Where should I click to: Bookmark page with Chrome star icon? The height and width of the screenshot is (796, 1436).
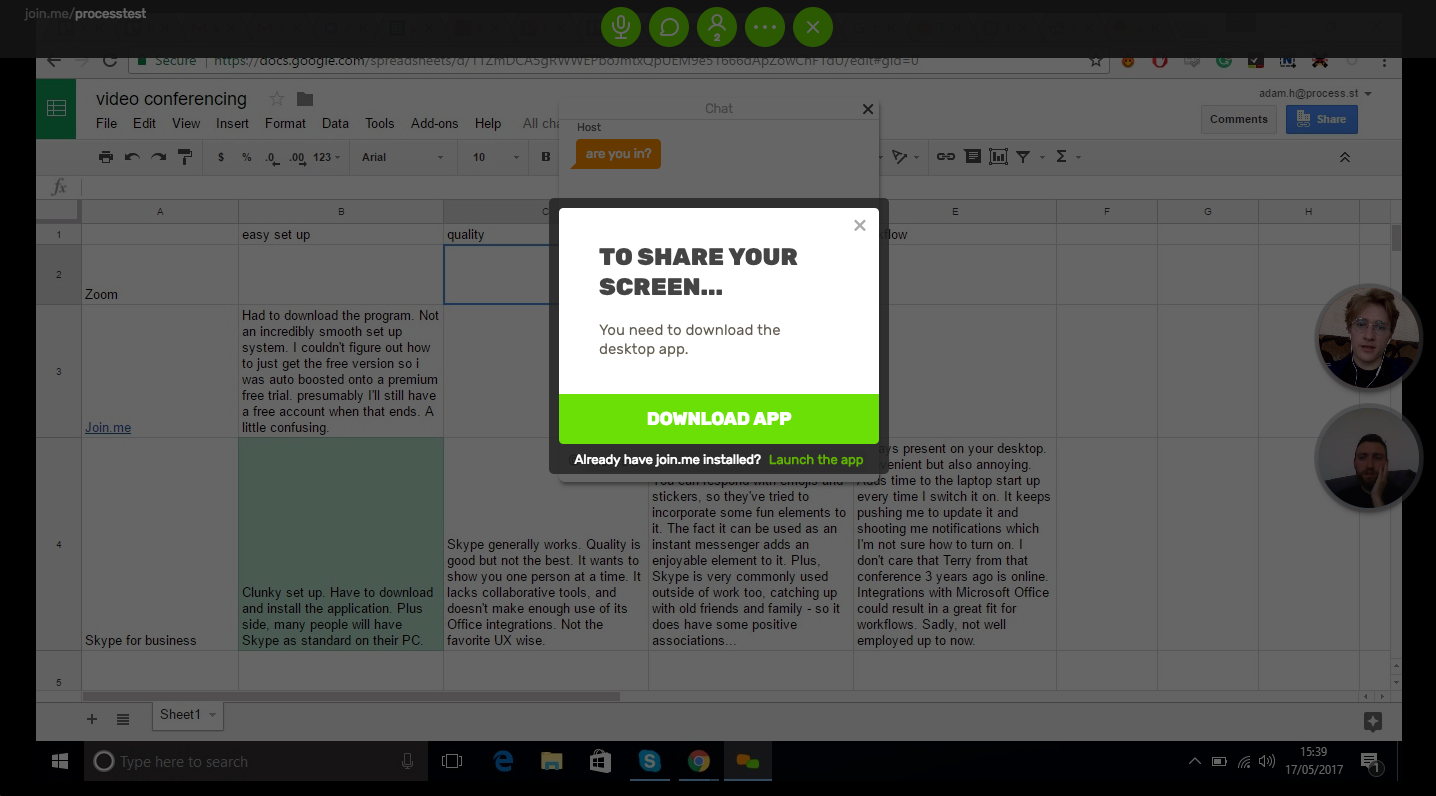point(1096,61)
